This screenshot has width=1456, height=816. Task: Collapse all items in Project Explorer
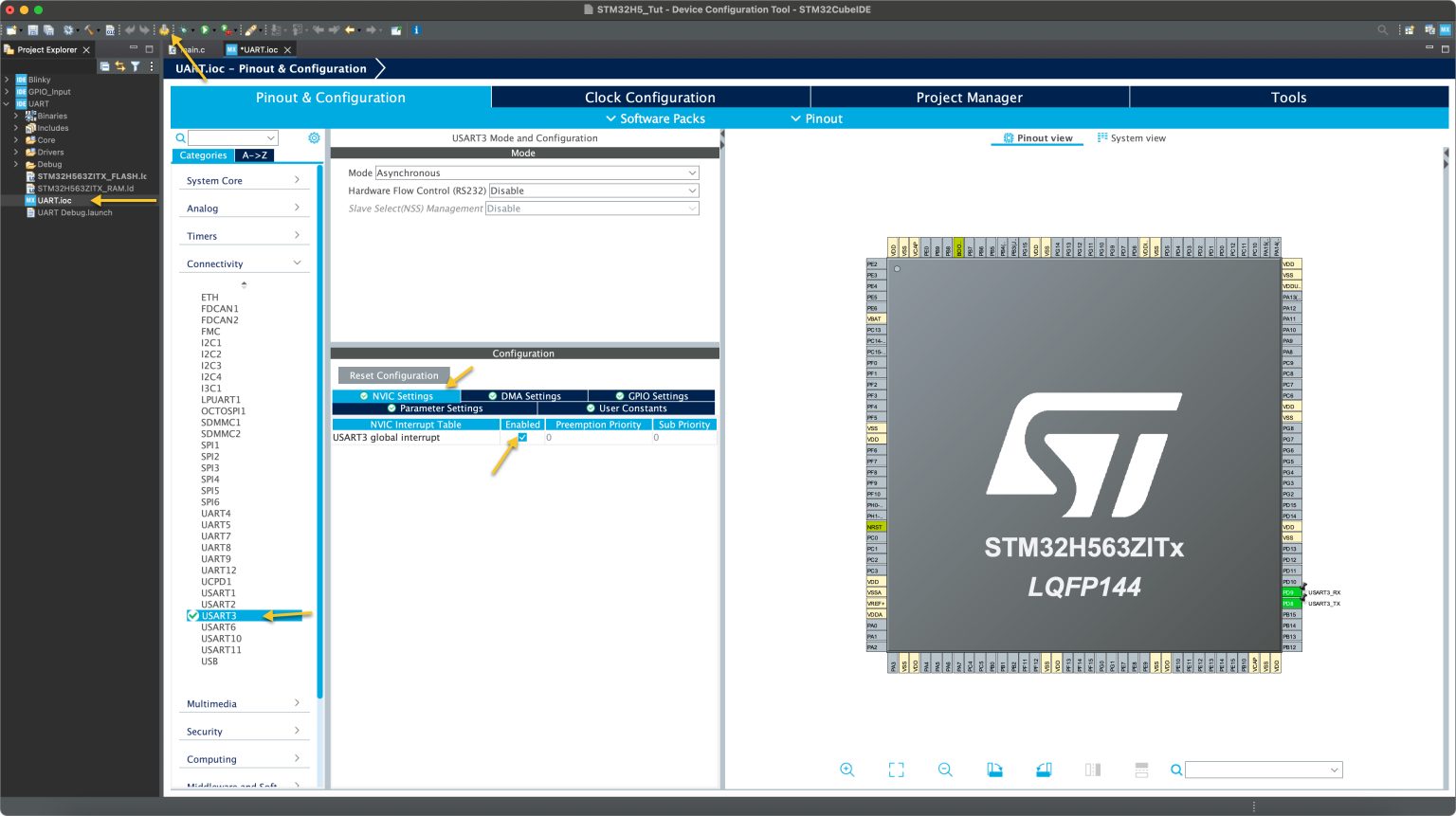[x=104, y=66]
